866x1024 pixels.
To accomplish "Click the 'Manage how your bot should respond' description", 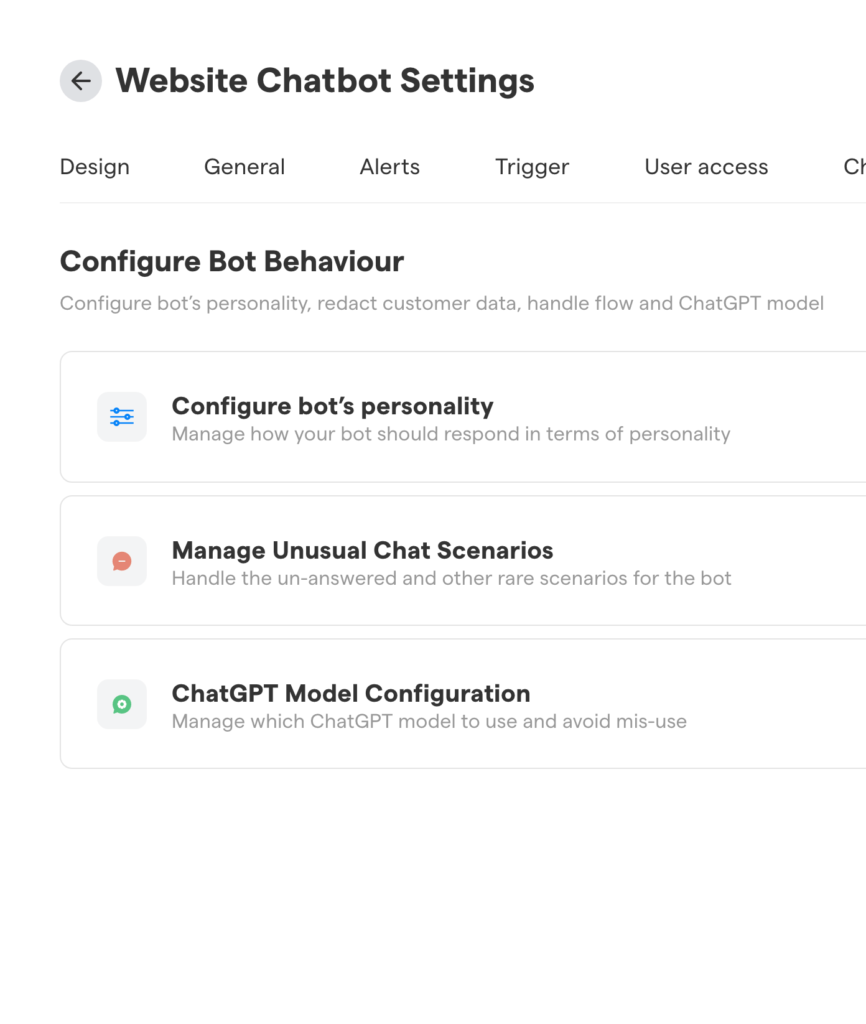I will coord(451,434).
